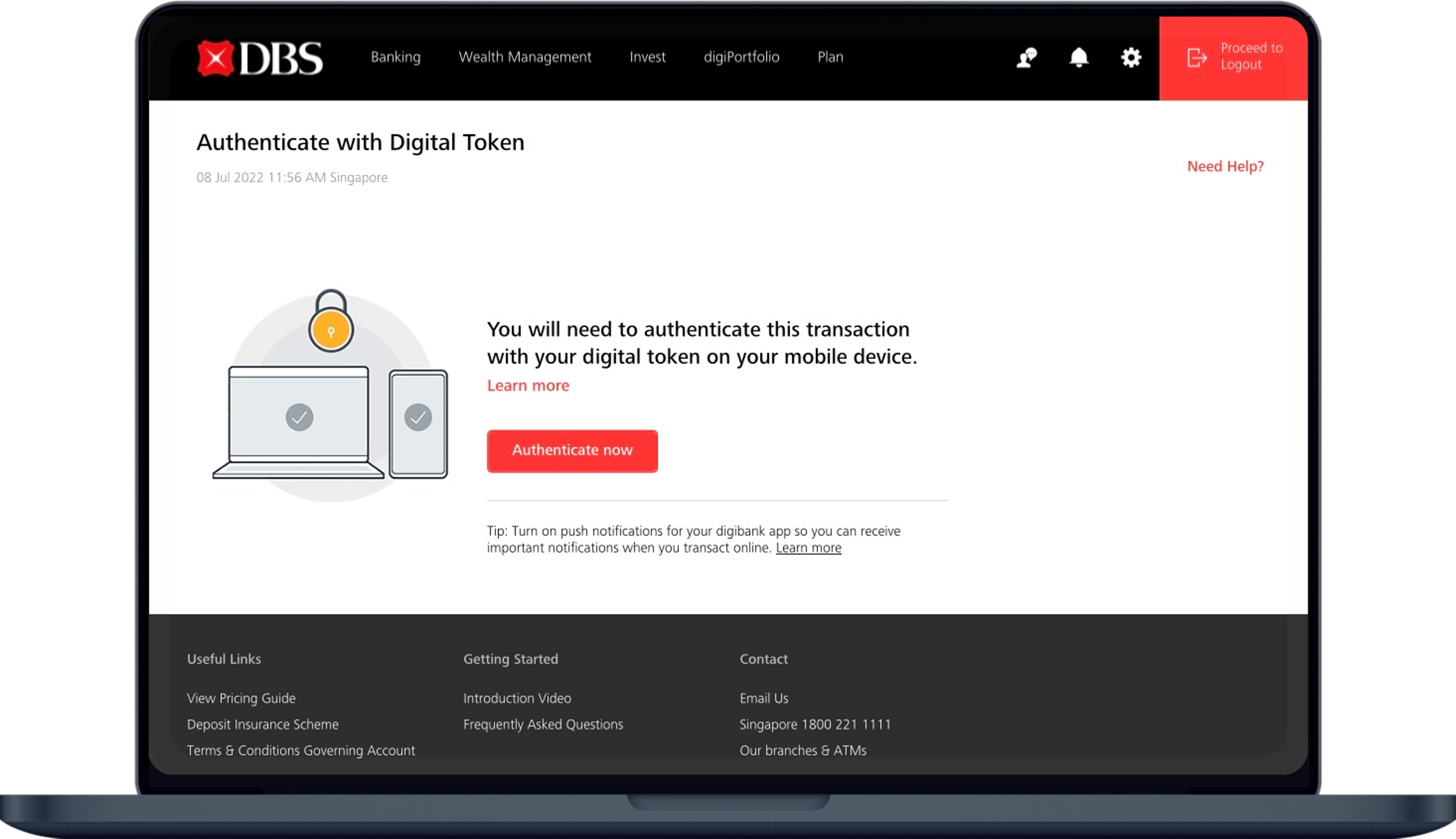1456x839 pixels.
Task: Click Singapore 1800 221 1111 contact number
Action: click(x=815, y=724)
